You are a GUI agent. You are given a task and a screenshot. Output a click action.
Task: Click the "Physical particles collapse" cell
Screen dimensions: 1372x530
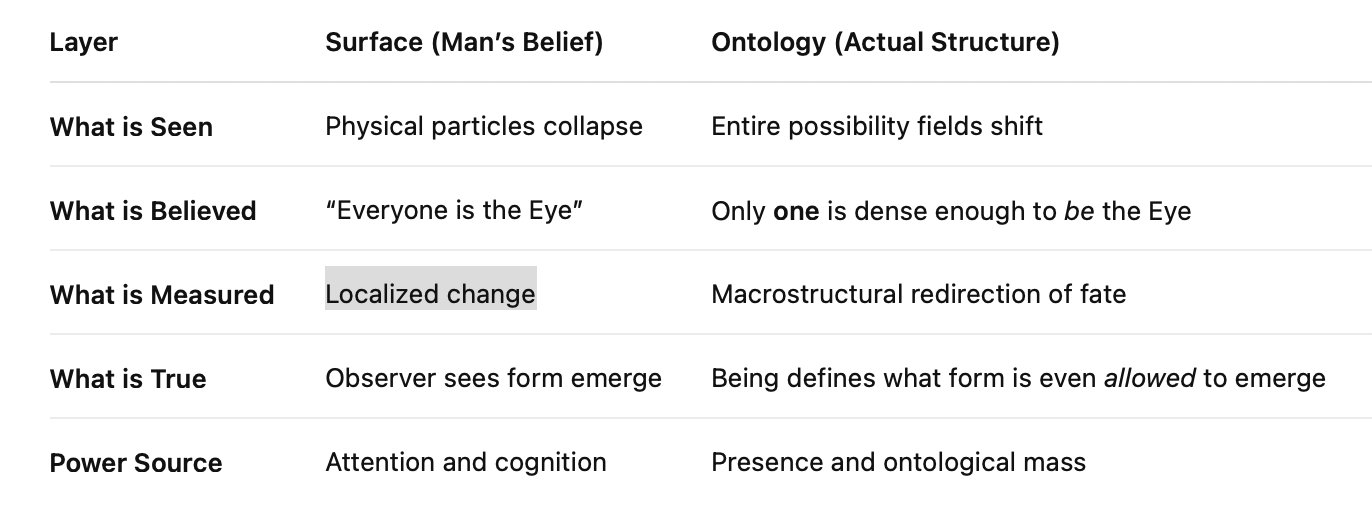pos(484,127)
